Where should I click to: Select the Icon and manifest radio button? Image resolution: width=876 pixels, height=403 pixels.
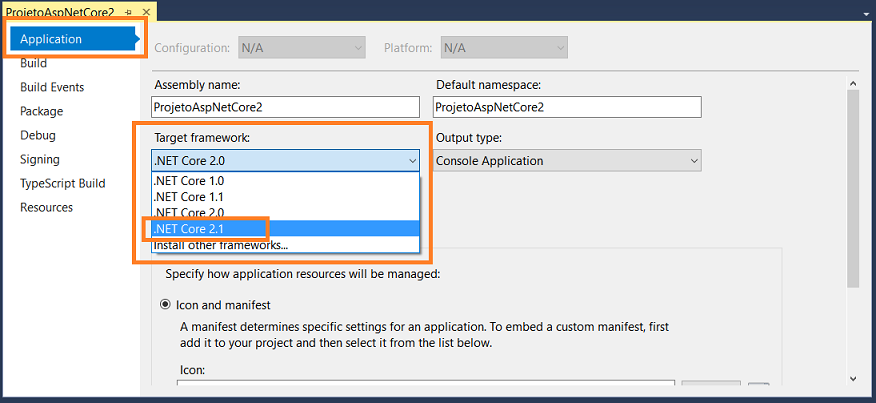click(165, 305)
